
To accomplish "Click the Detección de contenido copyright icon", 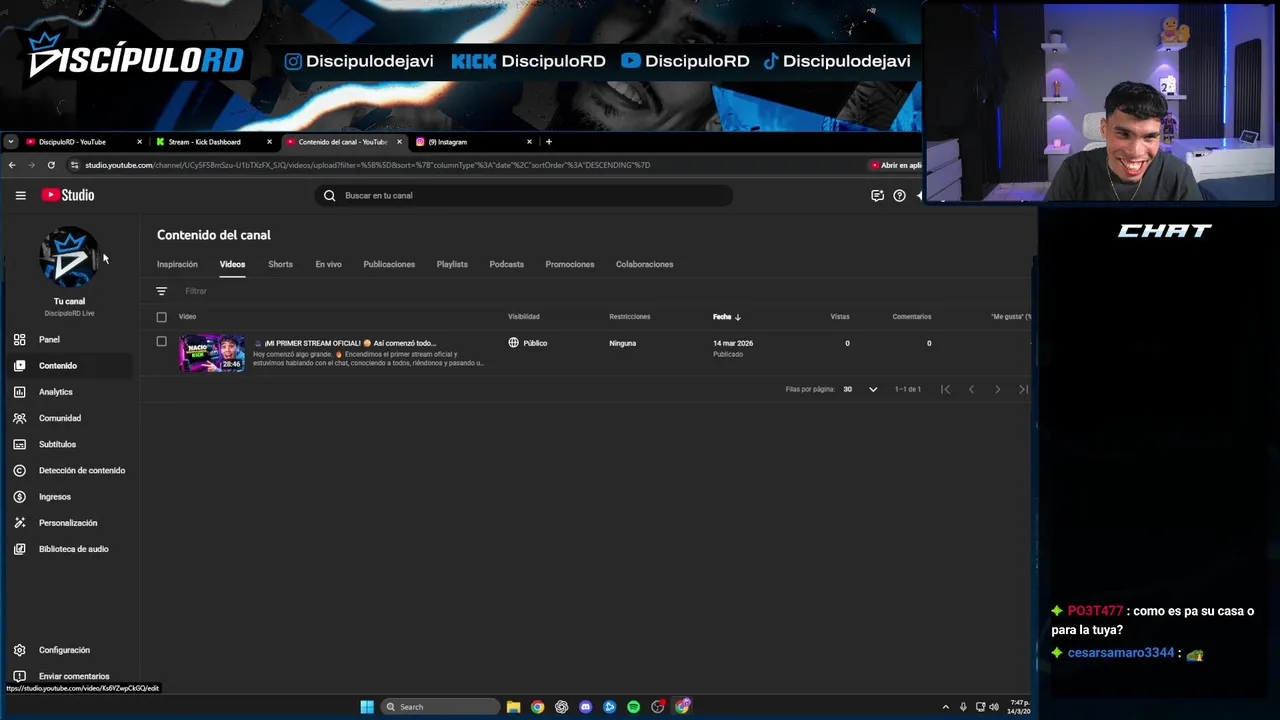I will tap(19, 470).
